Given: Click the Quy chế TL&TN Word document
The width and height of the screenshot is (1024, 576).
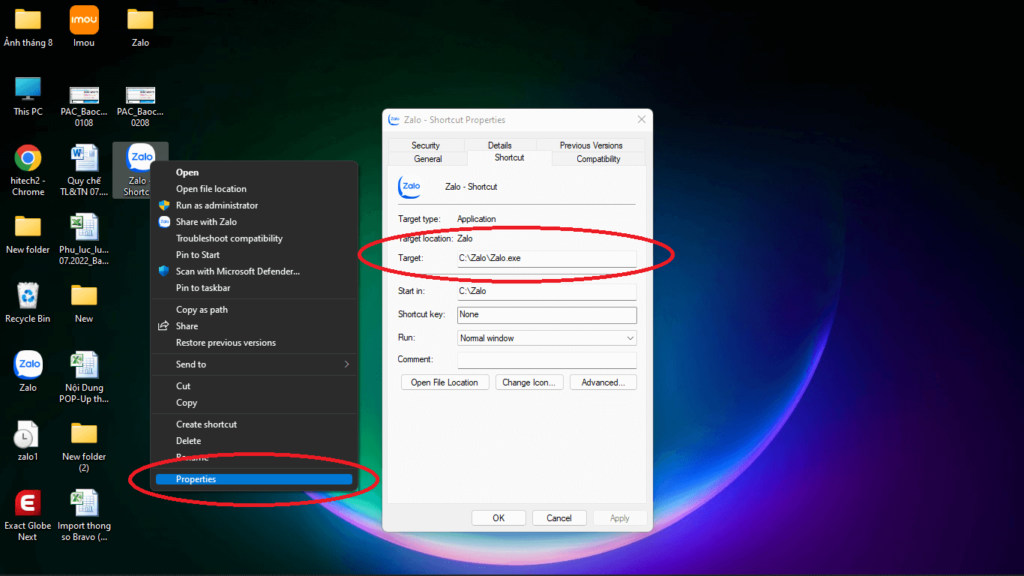Looking at the screenshot, I should click(x=84, y=159).
